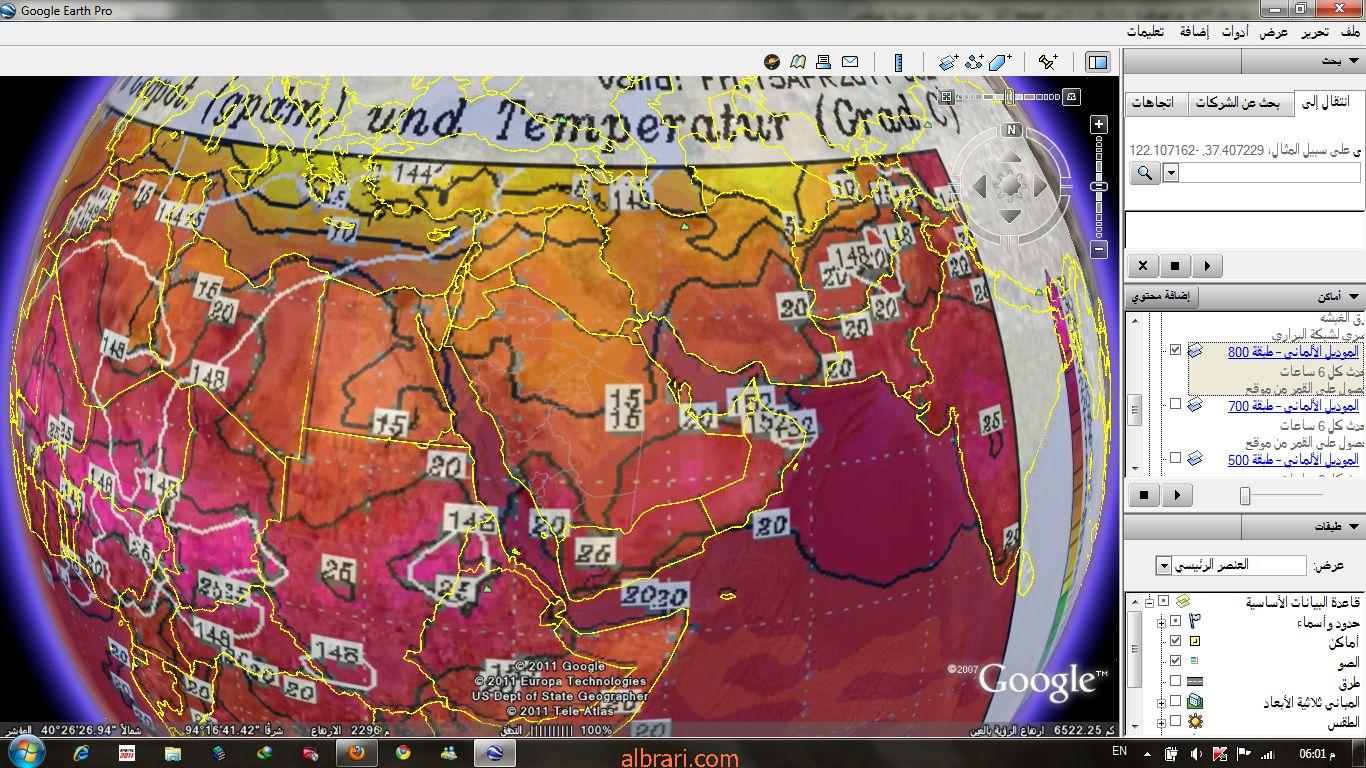Click the Email envelope icon
Viewport: 1366px width, 768px height.
849,62
